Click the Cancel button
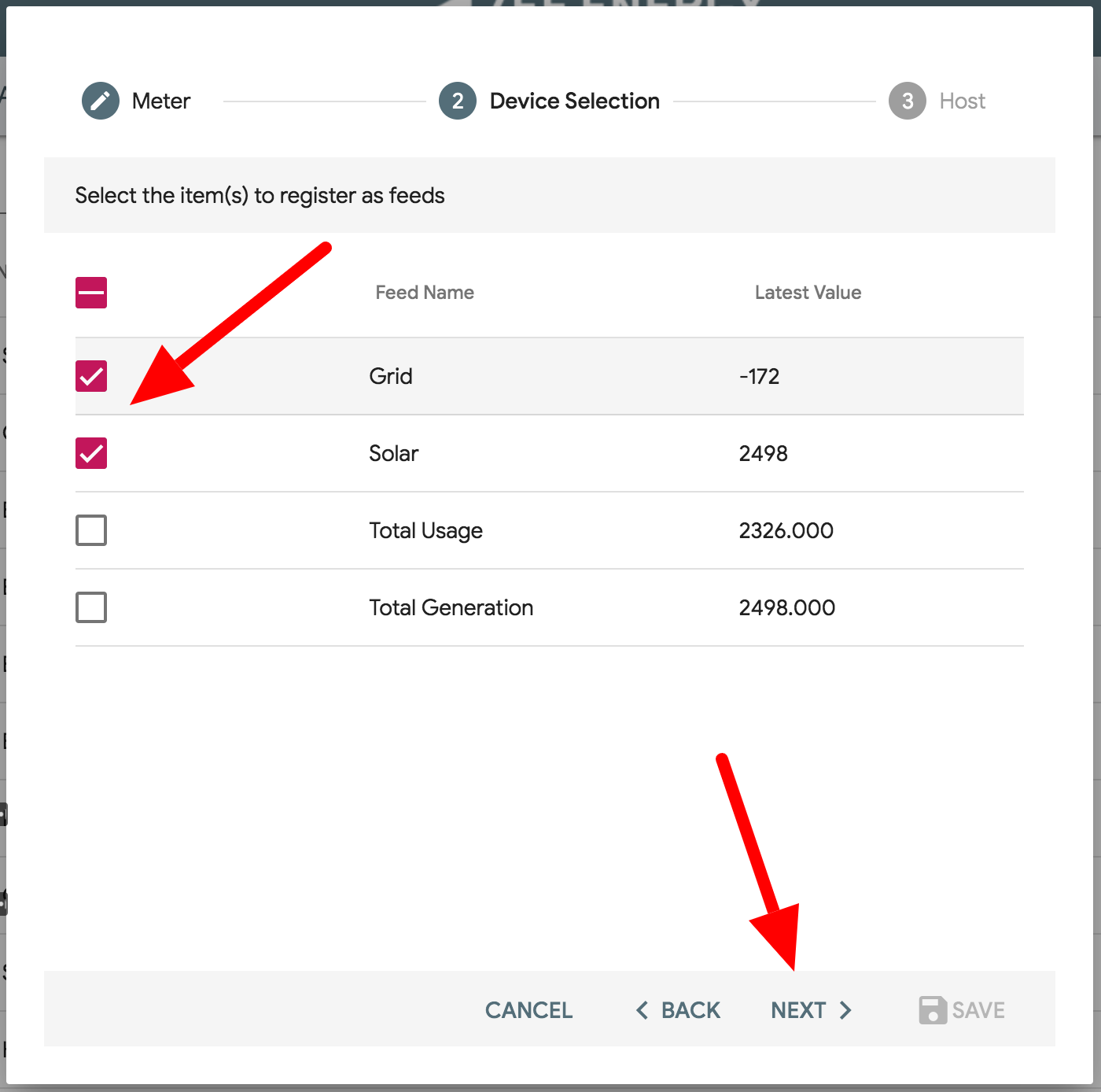This screenshot has height=1092, width=1101. tap(528, 1010)
